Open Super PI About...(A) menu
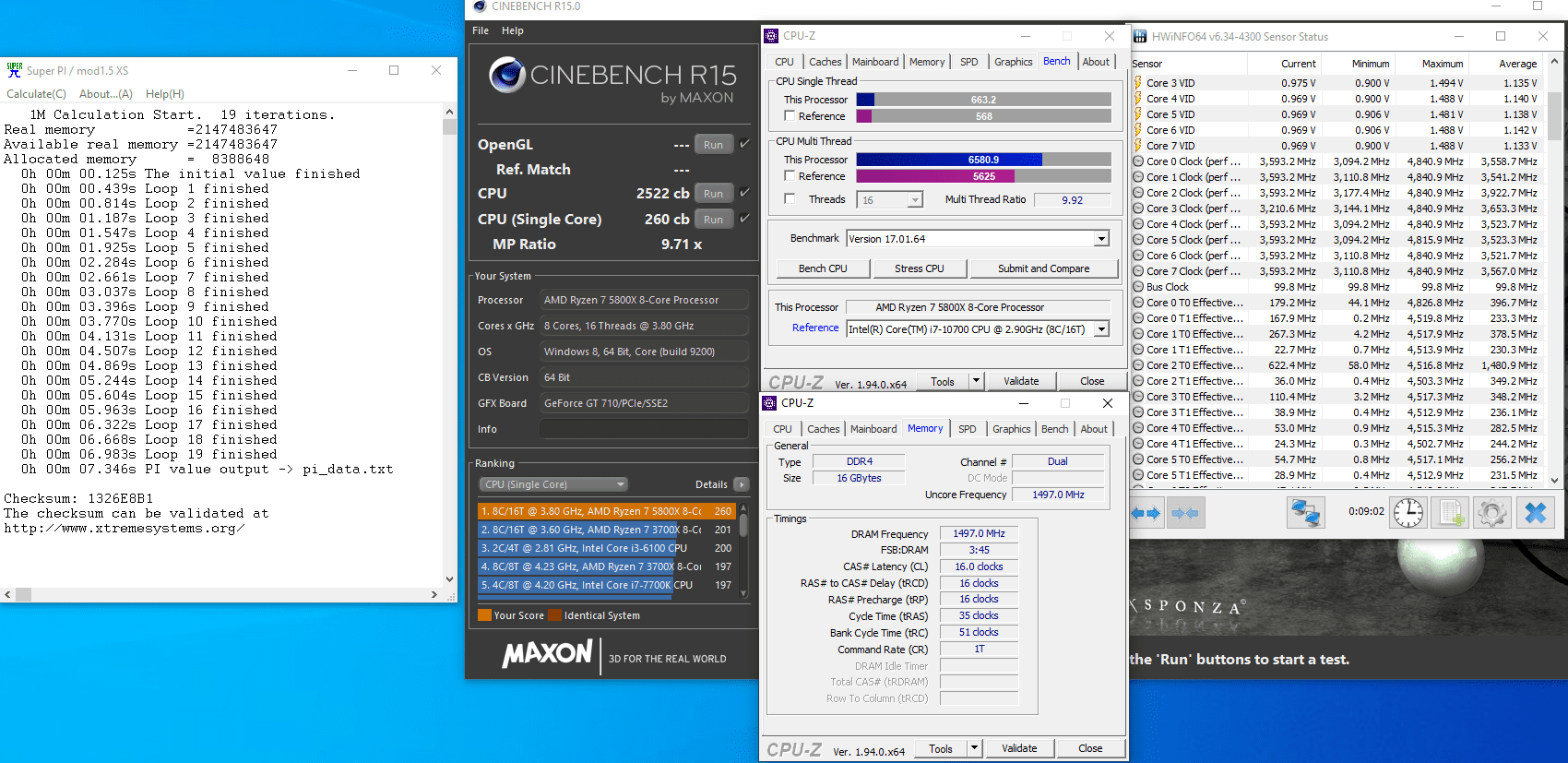Image resolution: width=1568 pixels, height=763 pixels. pyautogui.click(x=106, y=94)
